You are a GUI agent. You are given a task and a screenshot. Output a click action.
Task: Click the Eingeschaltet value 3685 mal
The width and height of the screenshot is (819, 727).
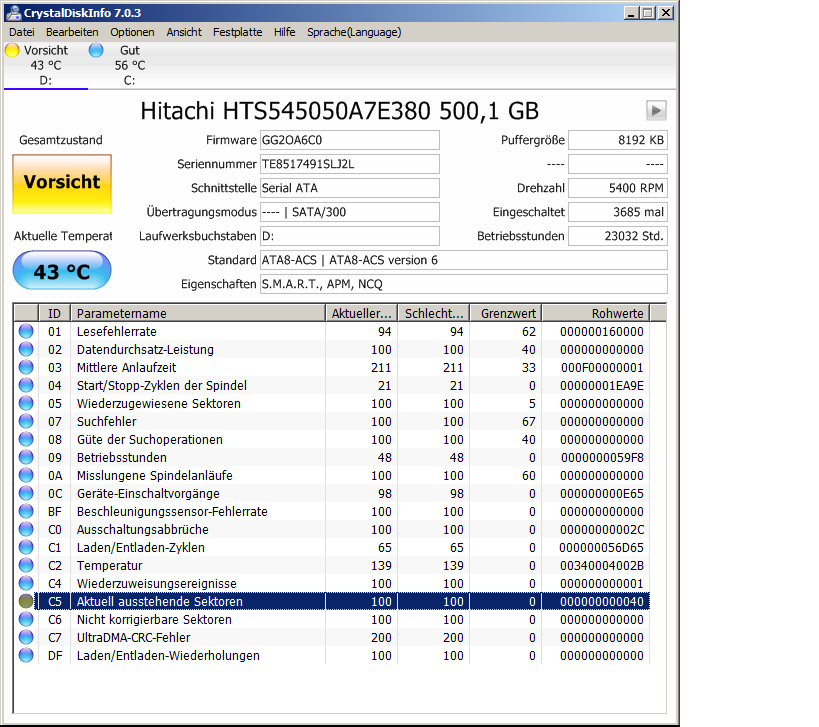[618, 212]
